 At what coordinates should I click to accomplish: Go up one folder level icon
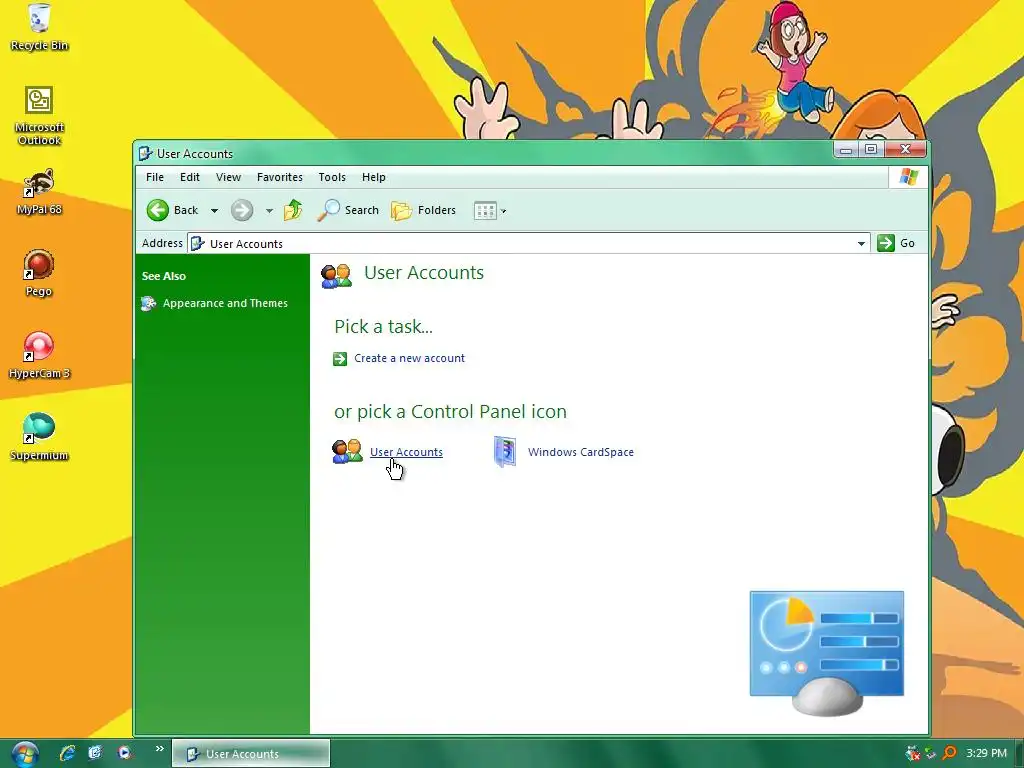(293, 210)
